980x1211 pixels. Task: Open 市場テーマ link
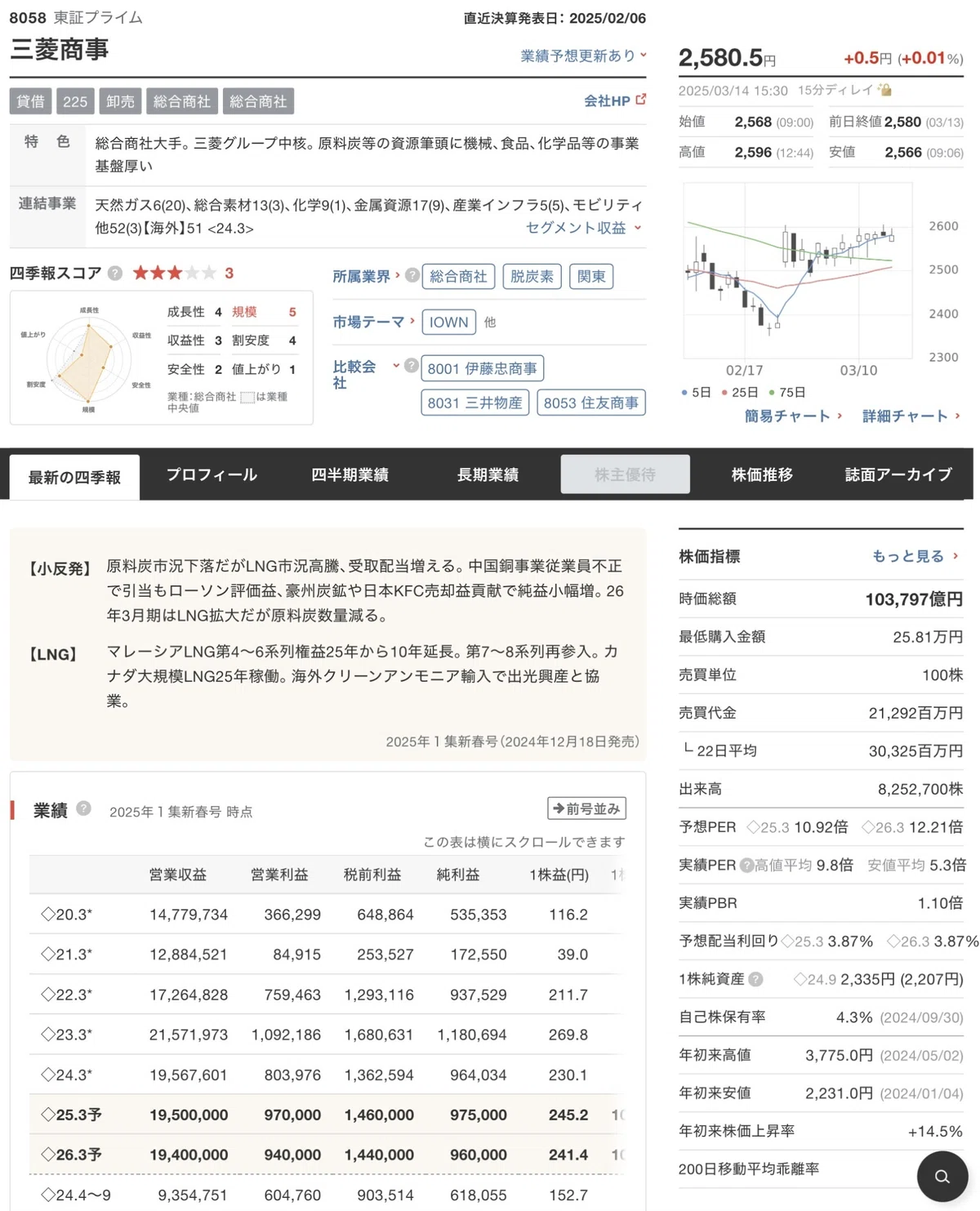[x=373, y=322]
